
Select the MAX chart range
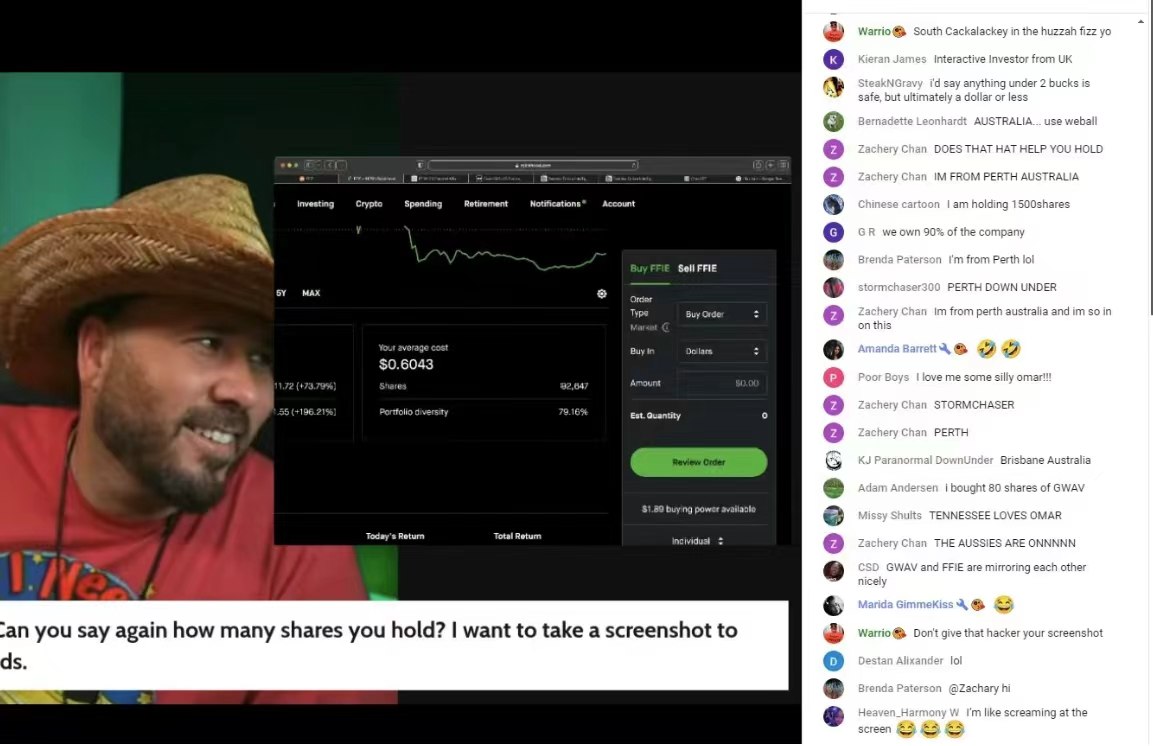(x=311, y=293)
